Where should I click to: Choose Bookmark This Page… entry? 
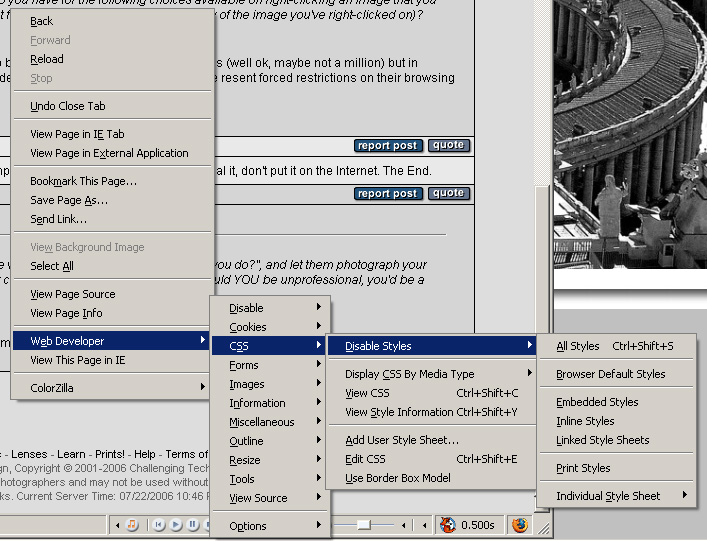coord(112,181)
